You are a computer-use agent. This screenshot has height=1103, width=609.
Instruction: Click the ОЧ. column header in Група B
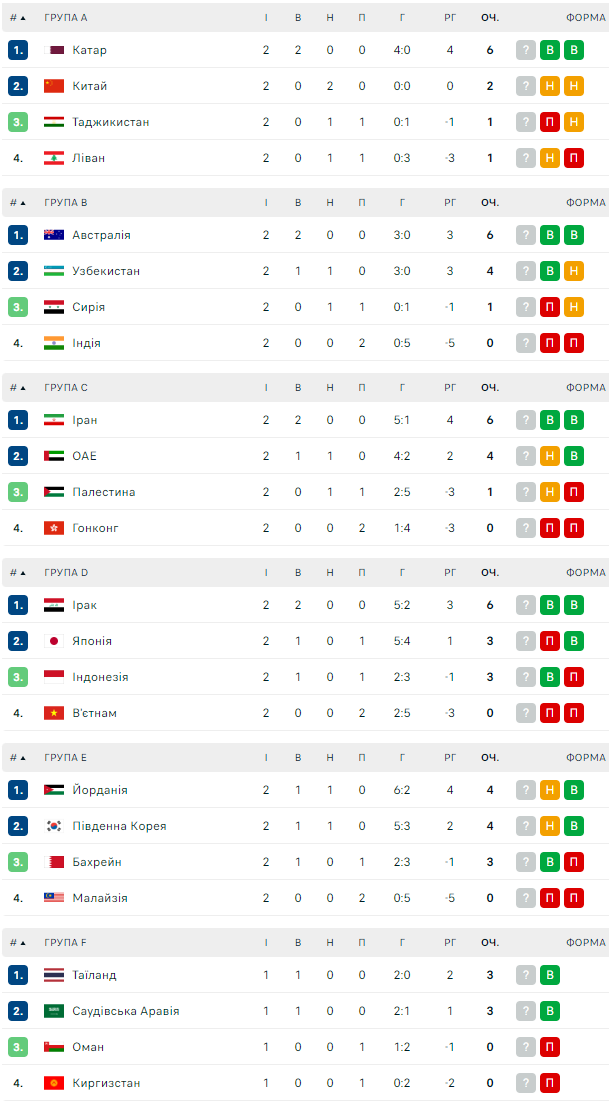click(489, 203)
